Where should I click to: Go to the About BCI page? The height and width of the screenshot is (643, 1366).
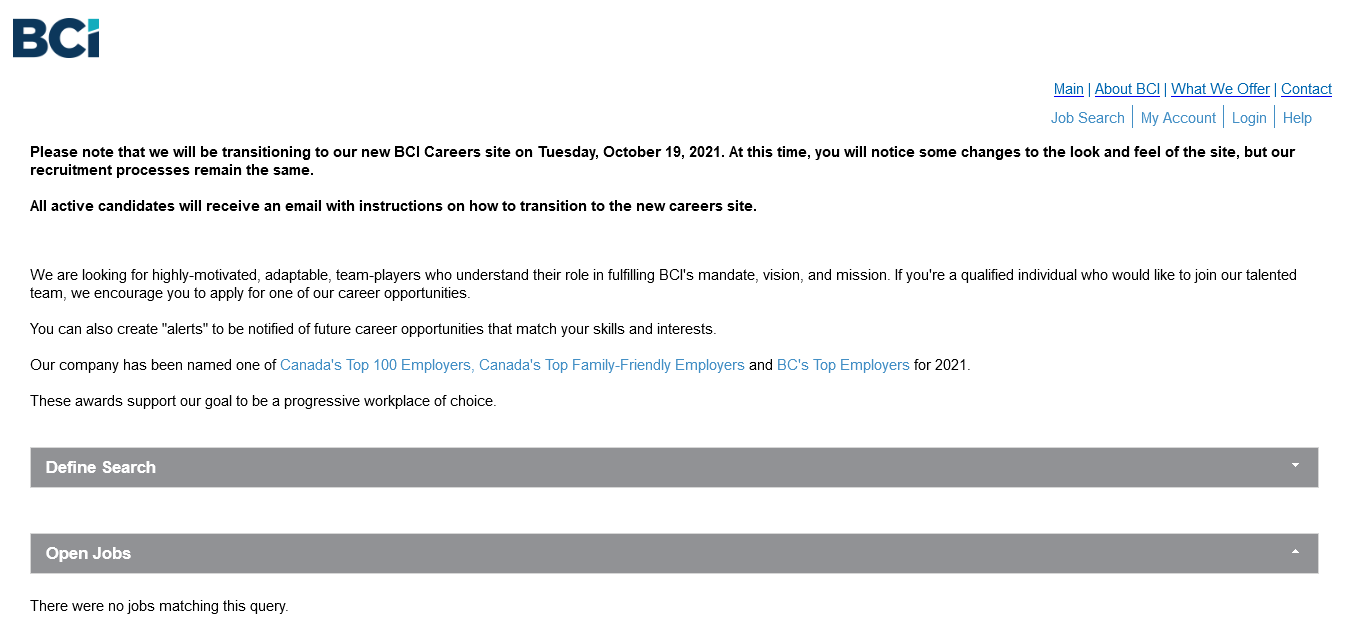click(1127, 89)
